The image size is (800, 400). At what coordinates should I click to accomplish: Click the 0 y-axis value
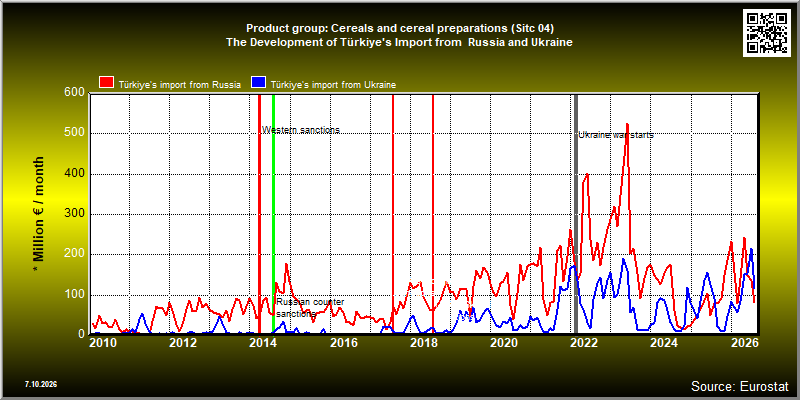pos(81,334)
